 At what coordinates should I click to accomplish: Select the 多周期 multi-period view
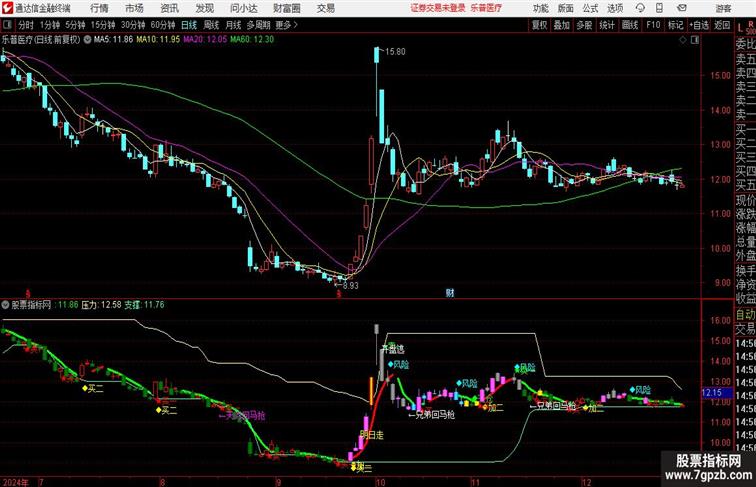tap(258, 25)
